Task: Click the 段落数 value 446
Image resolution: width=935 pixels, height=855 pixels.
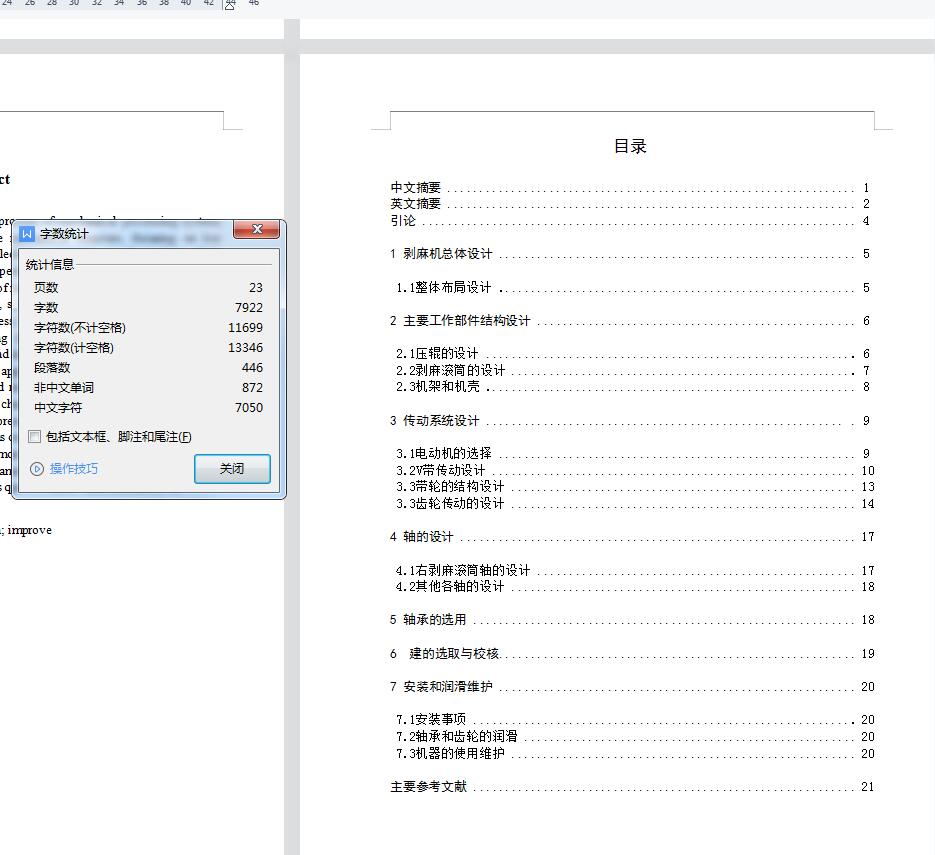Action: tap(252, 367)
